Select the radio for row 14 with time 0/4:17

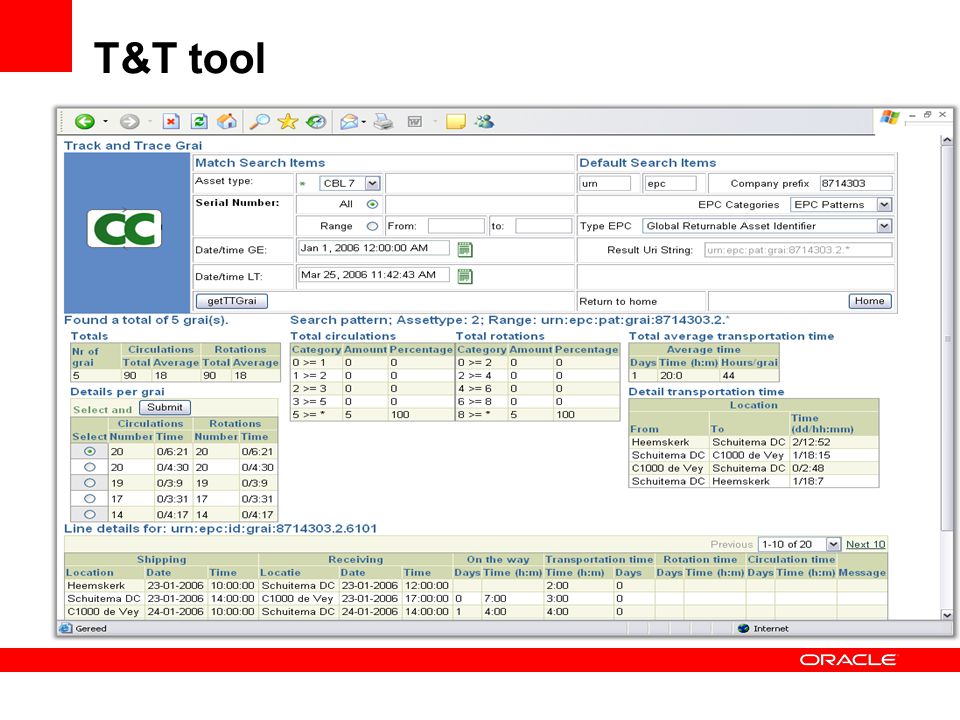tap(89, 515)
